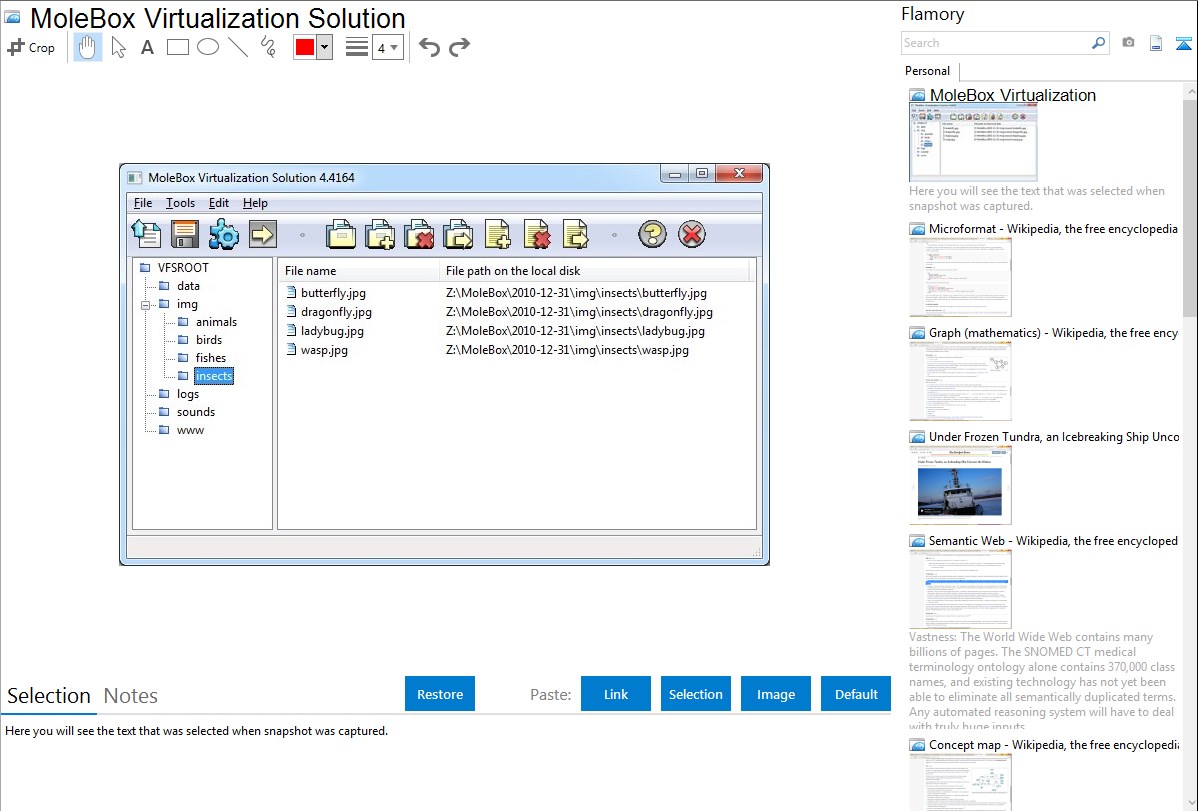Pick the ellipse drawing tool
Image resolution: width=1198 pixels, height=811 pixels.
pyautogui.click(x=208, y=47)
